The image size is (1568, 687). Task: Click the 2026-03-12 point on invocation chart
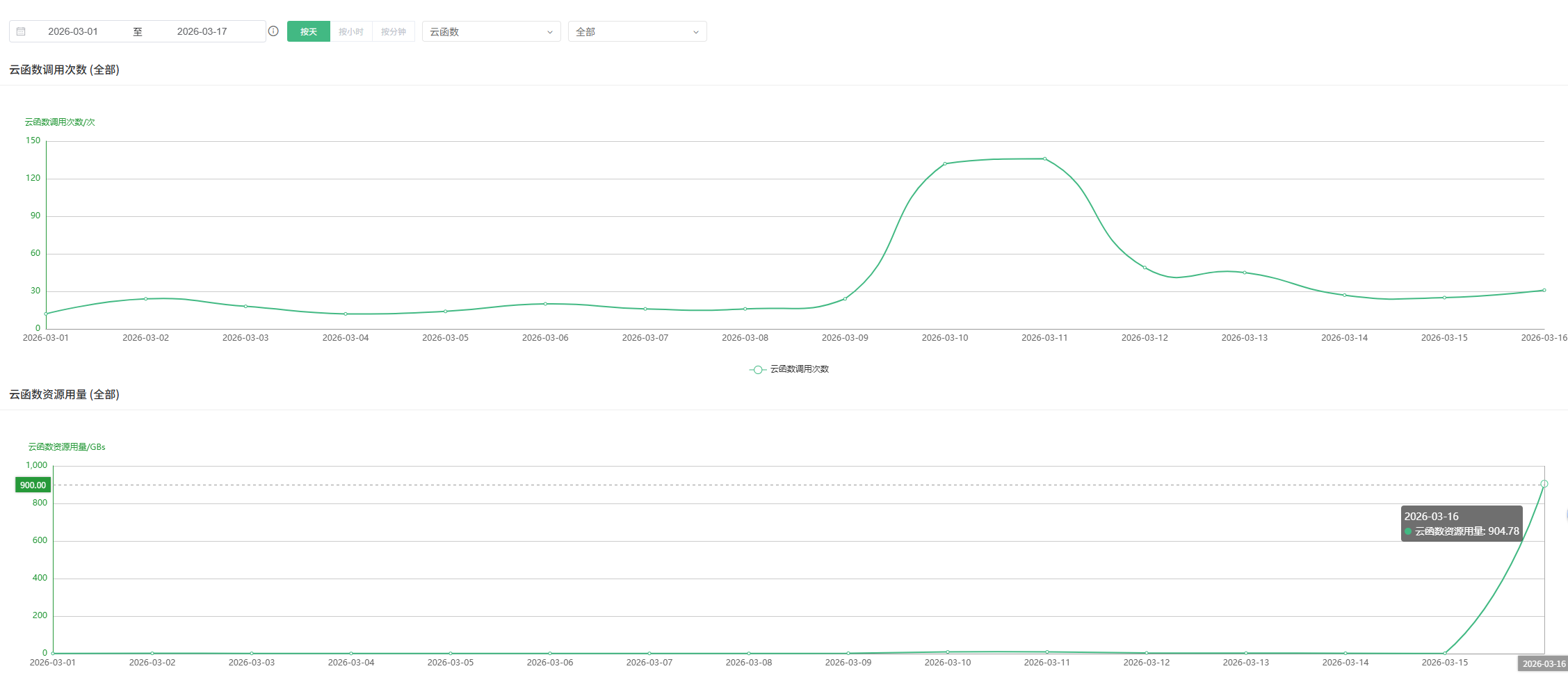(x=1145, y=268)
